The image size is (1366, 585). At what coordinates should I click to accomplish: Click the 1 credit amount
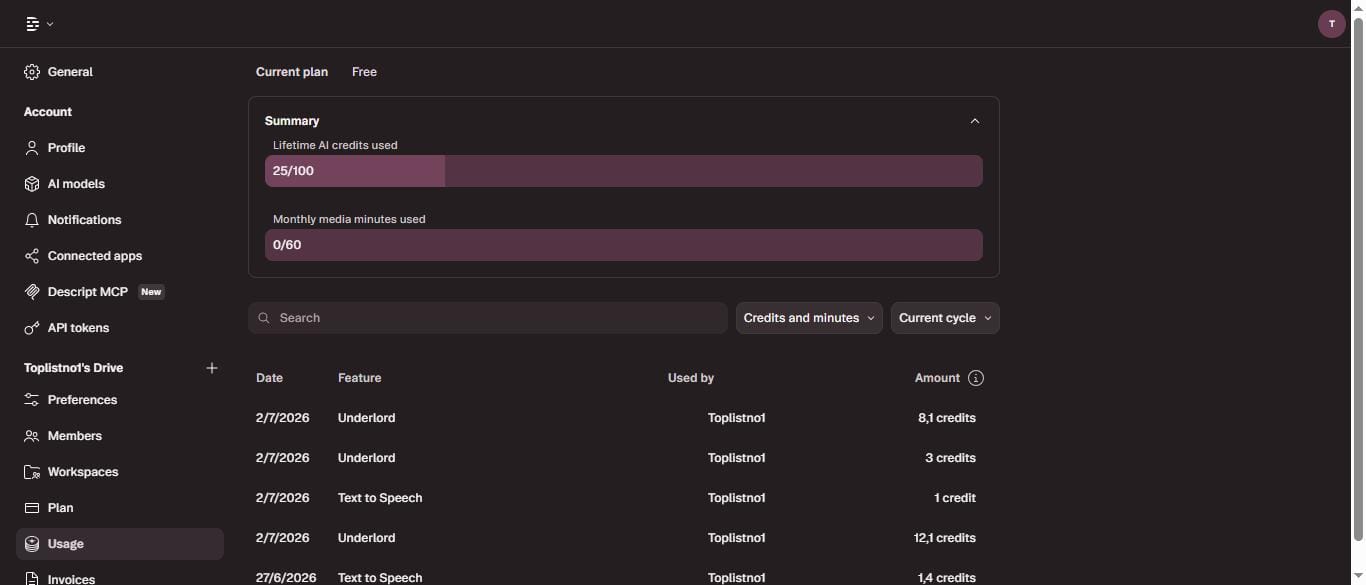pos(955,498)
